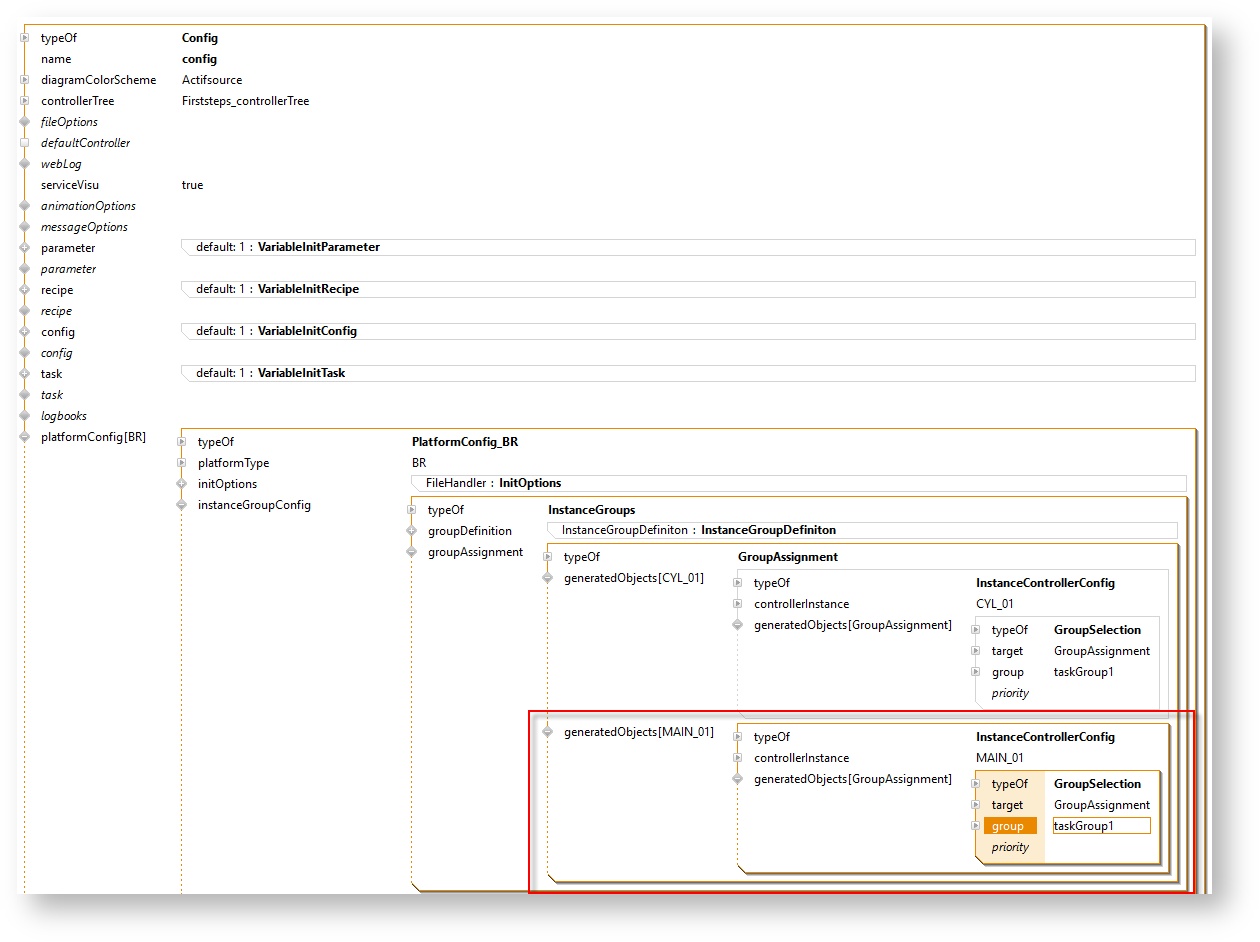Collapse the generatedObjects[MAIN_01] node

click(x=548, y=732)
